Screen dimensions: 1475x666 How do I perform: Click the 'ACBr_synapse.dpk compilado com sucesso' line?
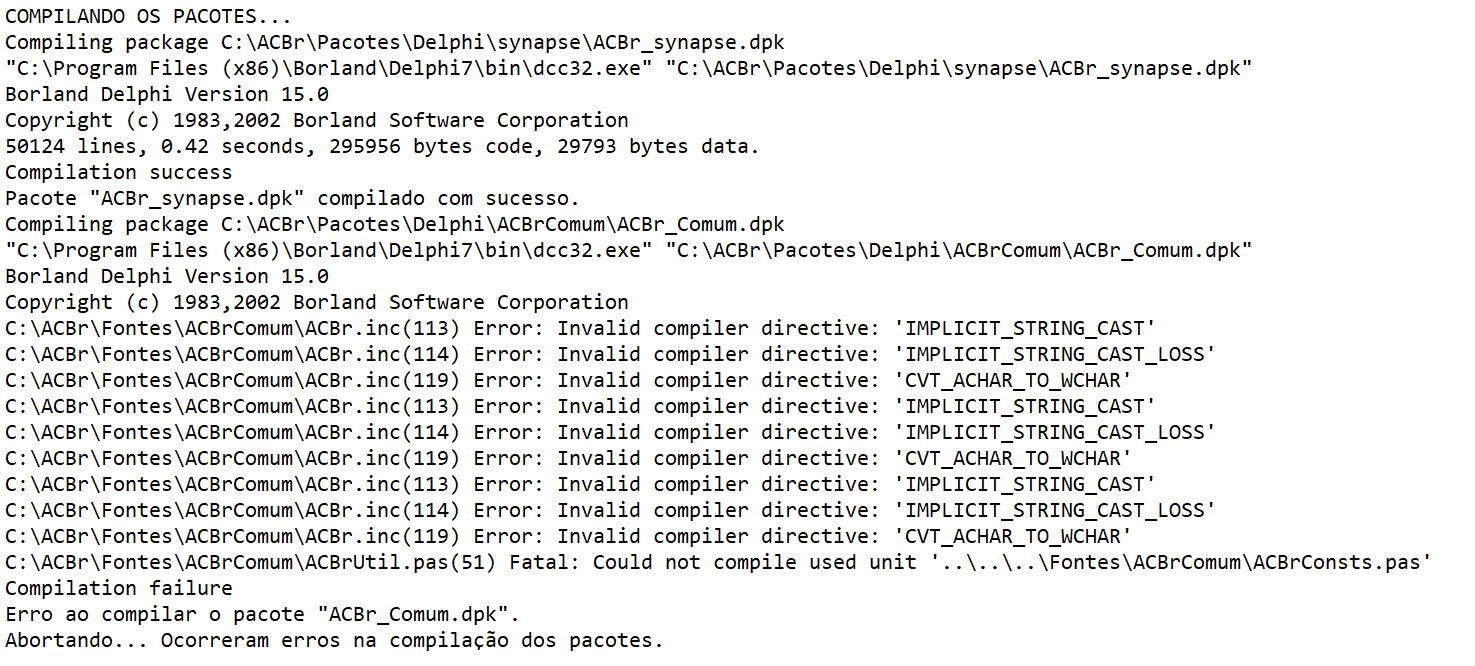293,199
